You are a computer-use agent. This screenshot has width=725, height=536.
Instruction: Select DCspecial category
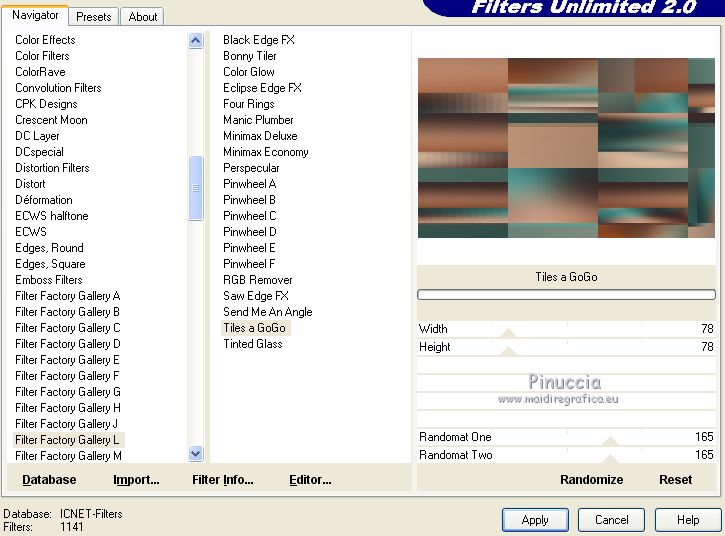39,152
